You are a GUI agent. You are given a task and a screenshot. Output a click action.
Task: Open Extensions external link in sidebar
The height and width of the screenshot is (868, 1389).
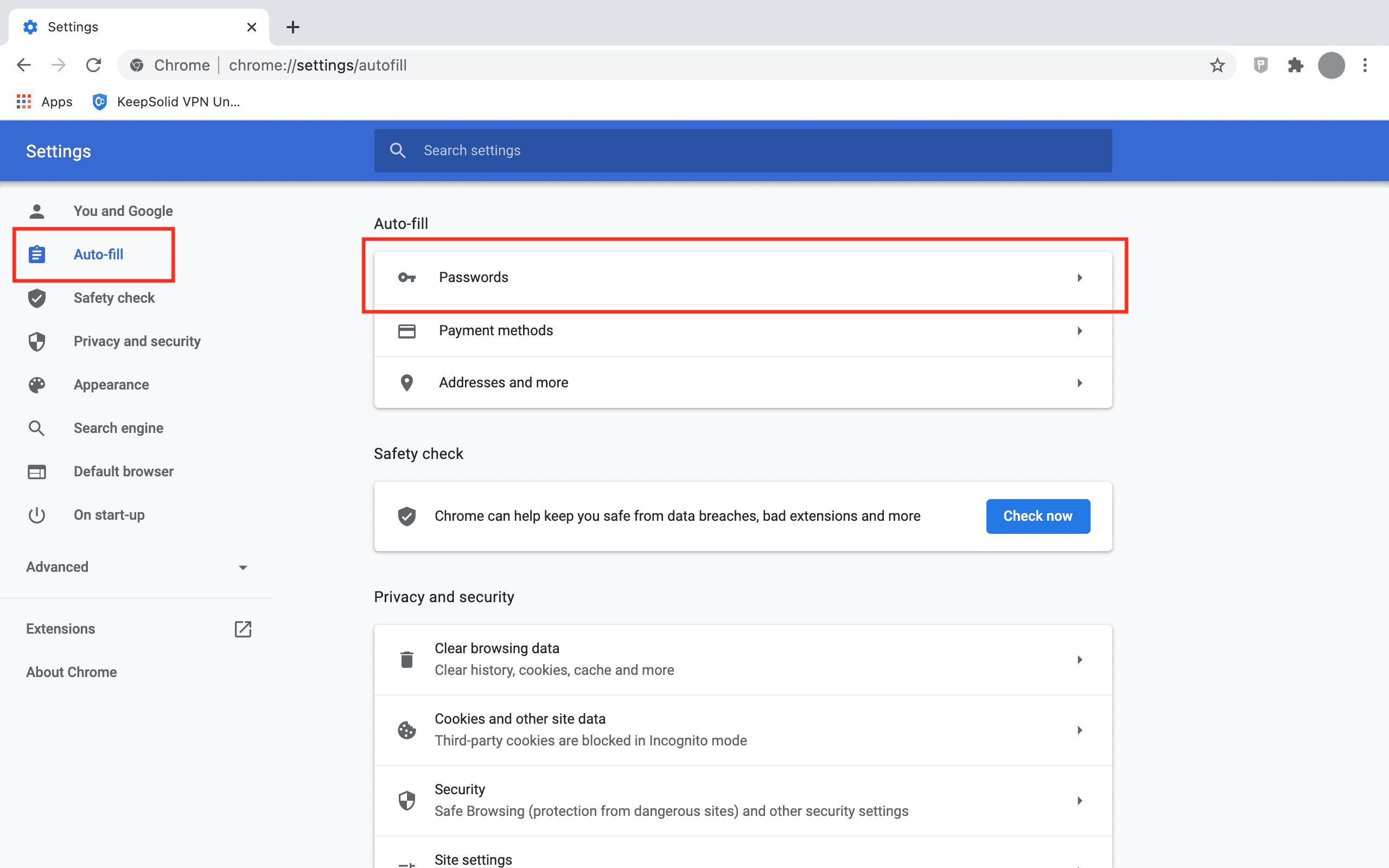click(x=243, y=629)
